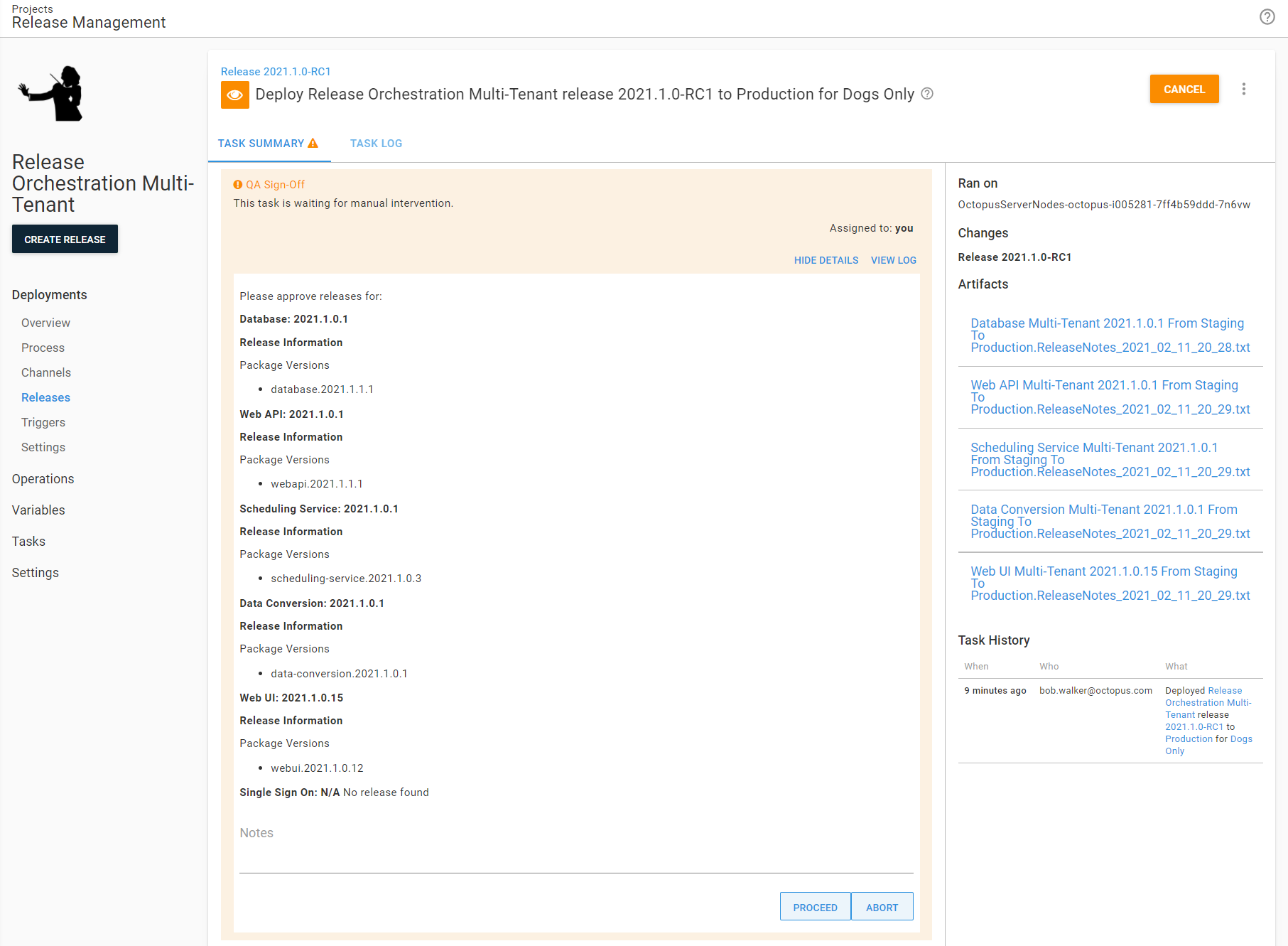Click the info icon next to QA Sign-Off
The height and width of the screenshot is (946, 1288).
(x=237, y=184)
